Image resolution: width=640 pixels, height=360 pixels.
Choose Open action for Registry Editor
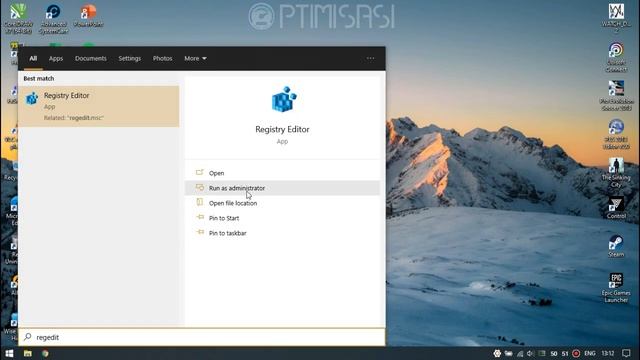pyautogui.click(x=282, y=173)
